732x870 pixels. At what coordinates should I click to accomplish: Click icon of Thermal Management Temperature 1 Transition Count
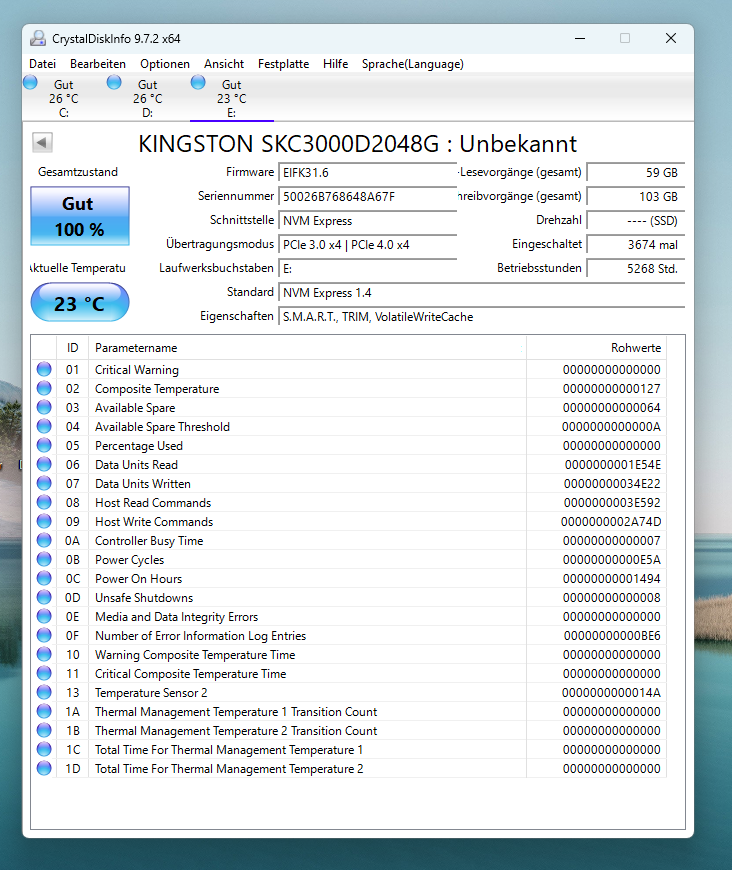44,711
